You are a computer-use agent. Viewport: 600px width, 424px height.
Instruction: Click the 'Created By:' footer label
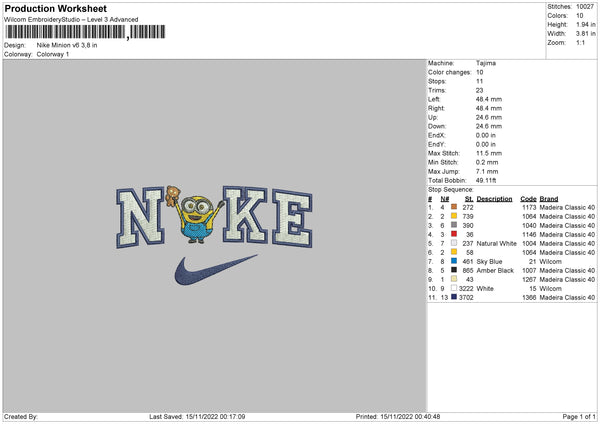pyautogui.click(x=21, y=417)
